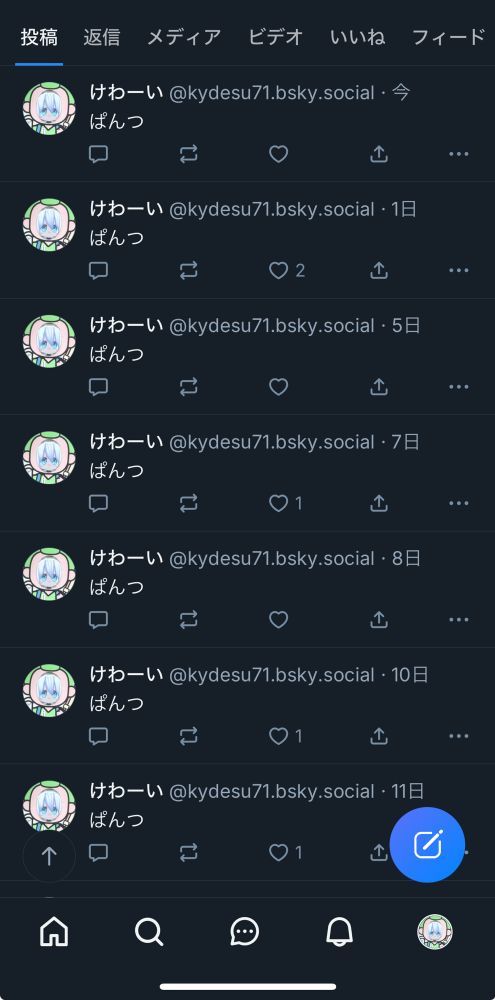
Task: Open けわーい display name on 10日 post
Action: point(126,674)
